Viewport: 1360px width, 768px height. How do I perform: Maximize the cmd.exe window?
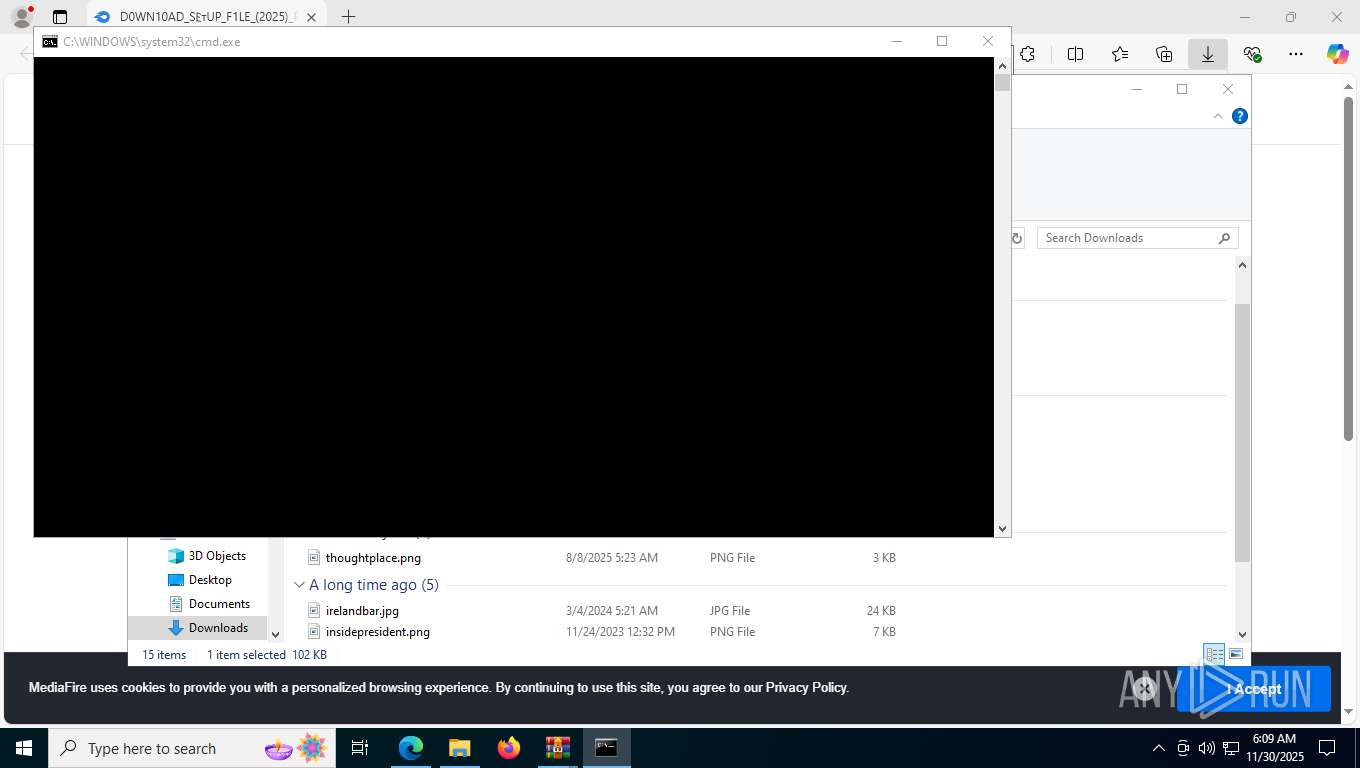click(x=942, y=41)
